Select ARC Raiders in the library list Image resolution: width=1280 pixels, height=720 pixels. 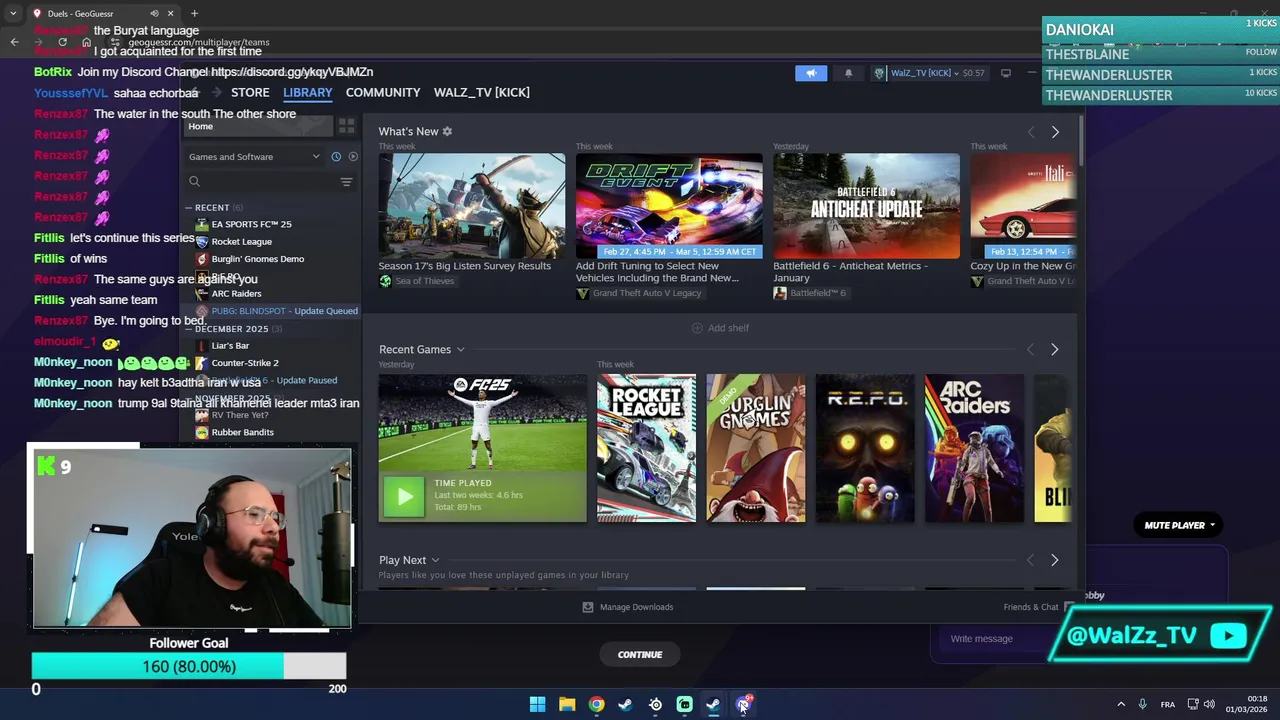[x=236, y=293]
